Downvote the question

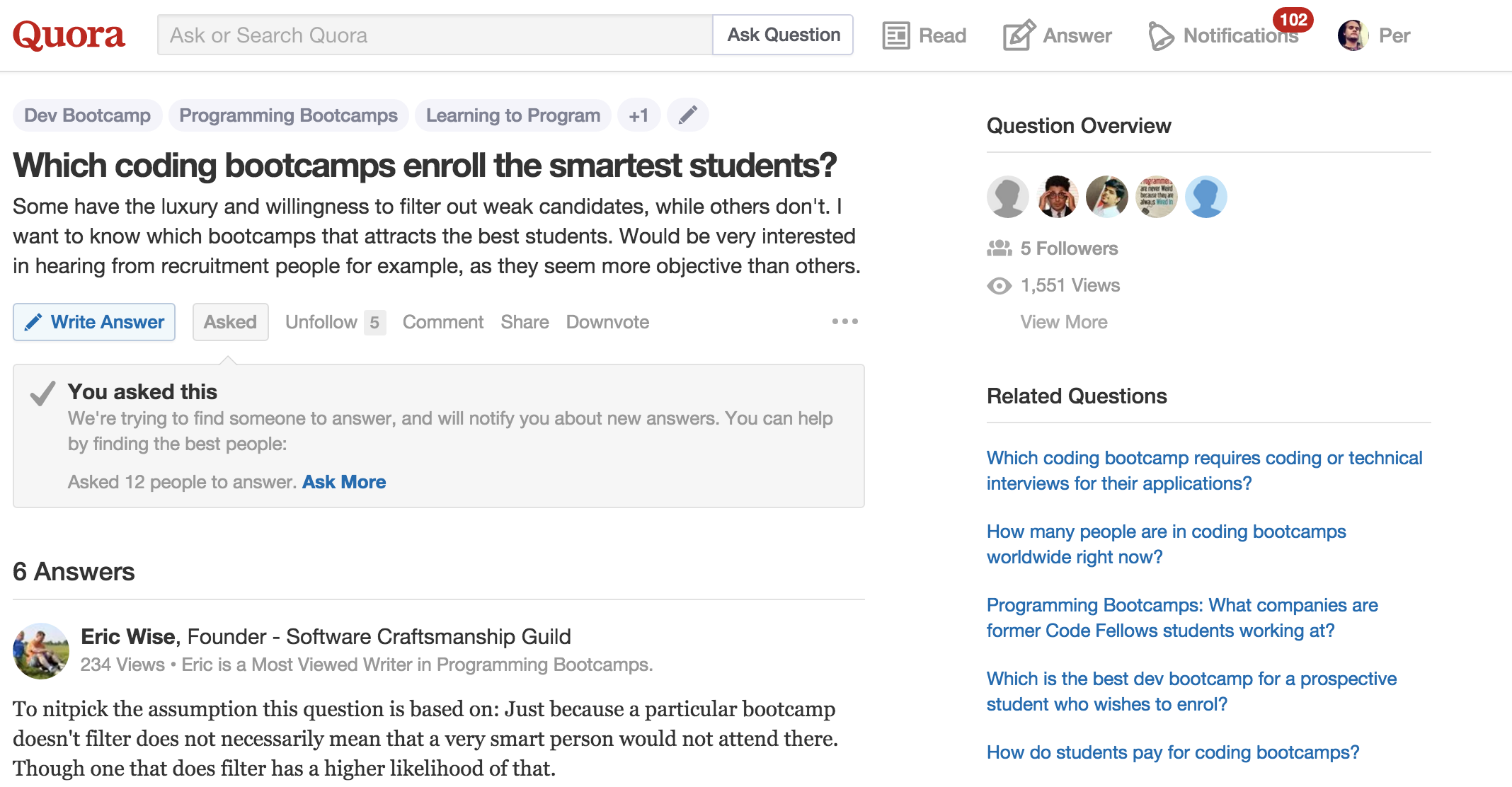pos(607,322)
